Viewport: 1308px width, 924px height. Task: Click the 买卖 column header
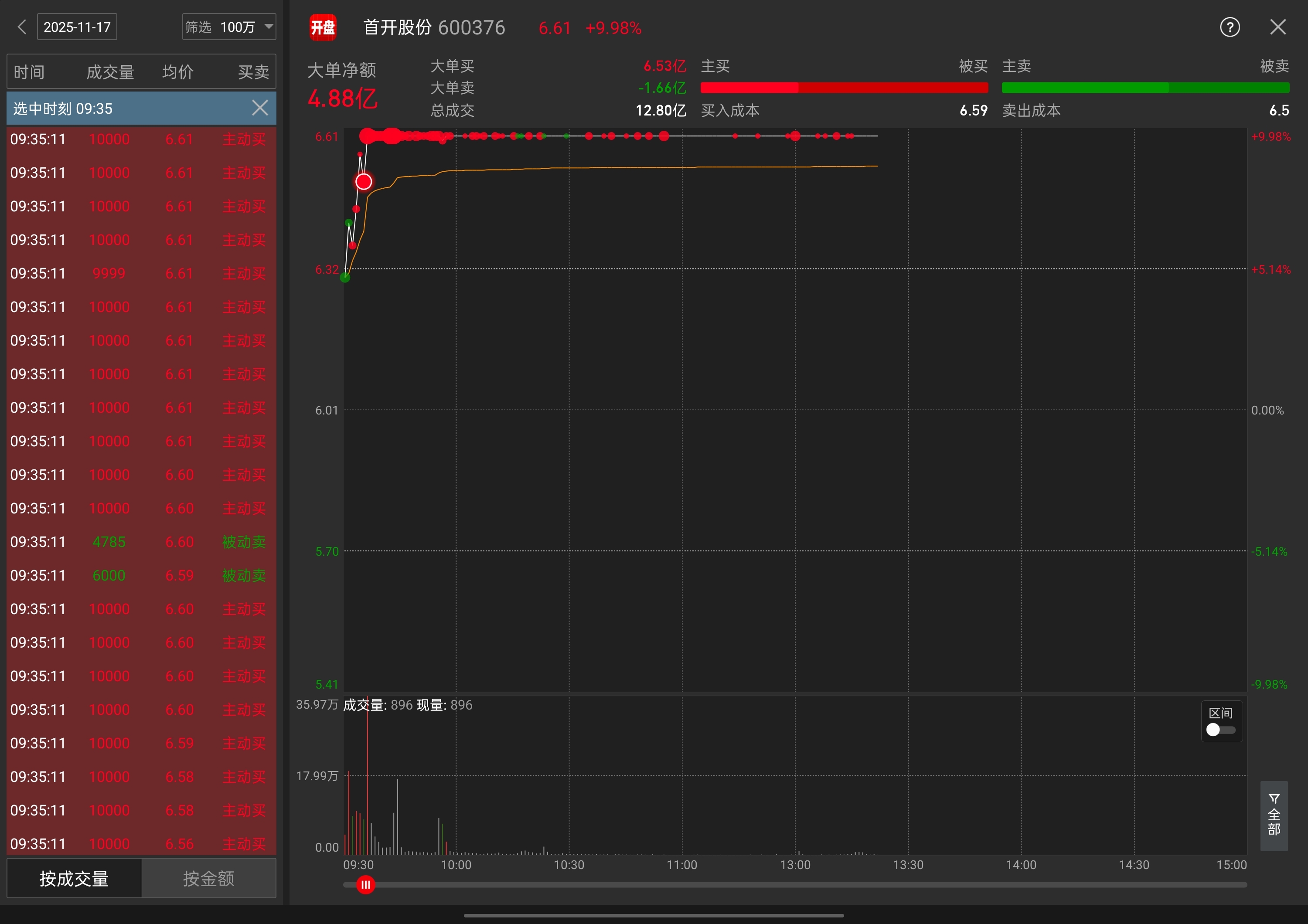253,72
